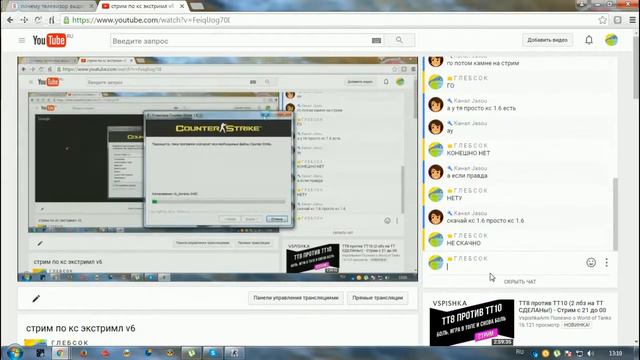Bookmark this page with the star icon

pyautogui.click(x=602, y=20)
